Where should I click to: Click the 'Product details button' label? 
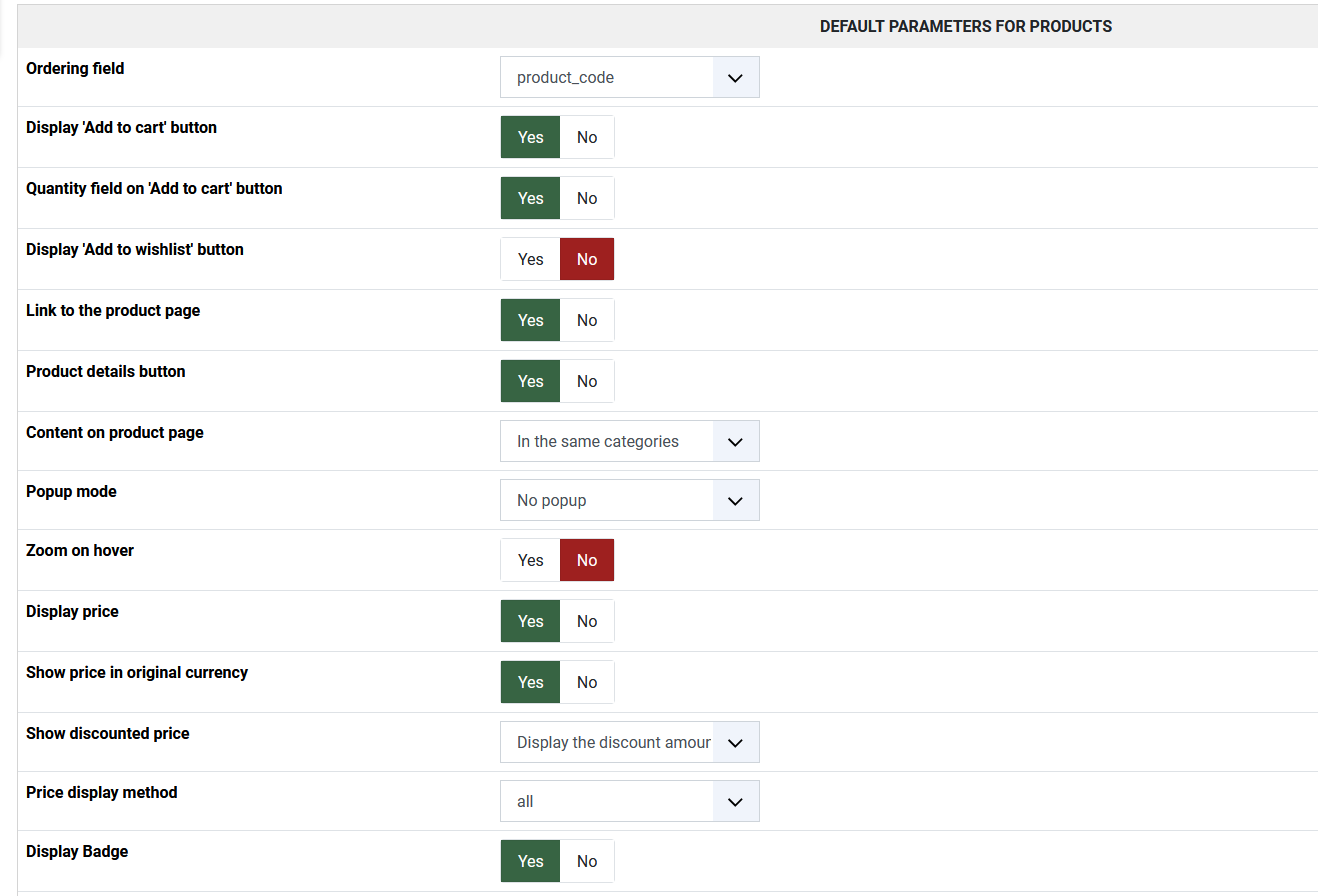(x=106, y=371)
